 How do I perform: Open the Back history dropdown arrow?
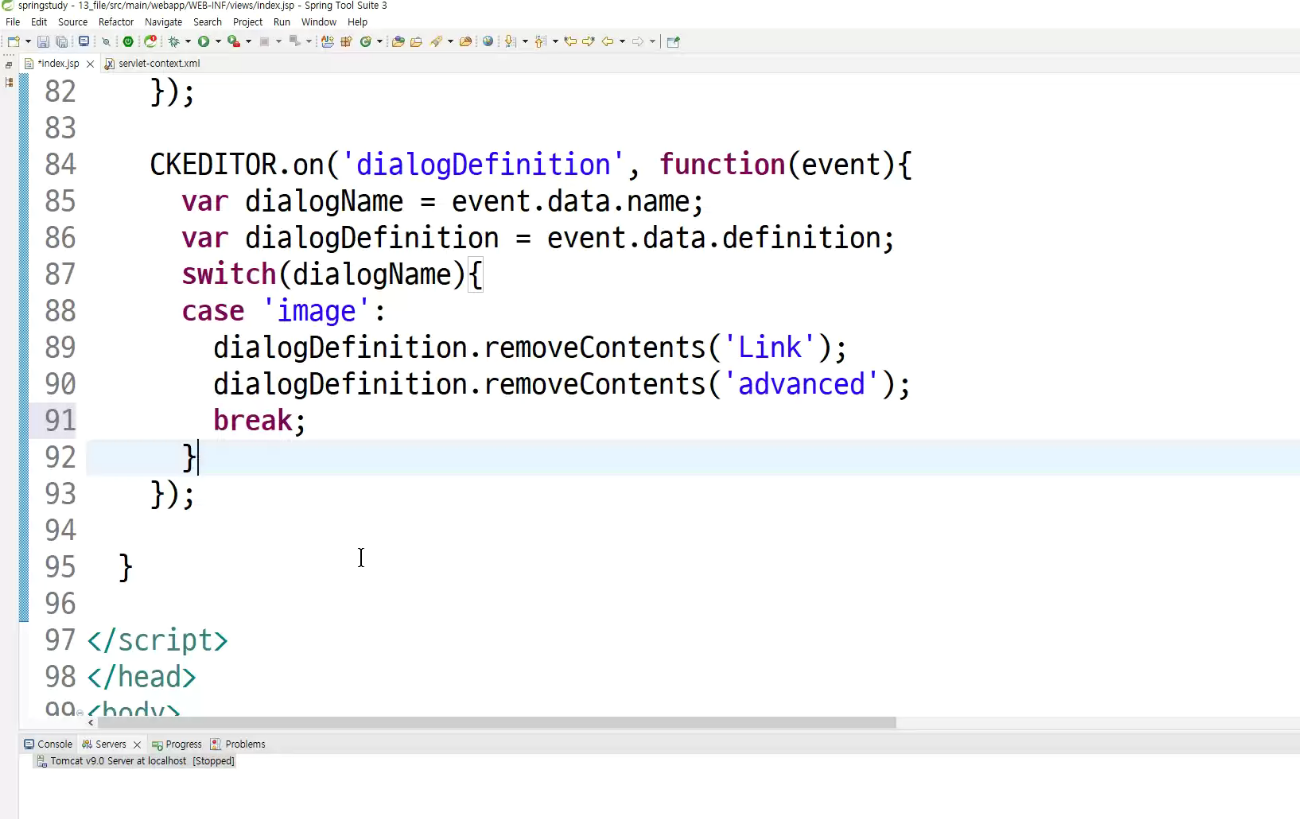coord(621,42)
